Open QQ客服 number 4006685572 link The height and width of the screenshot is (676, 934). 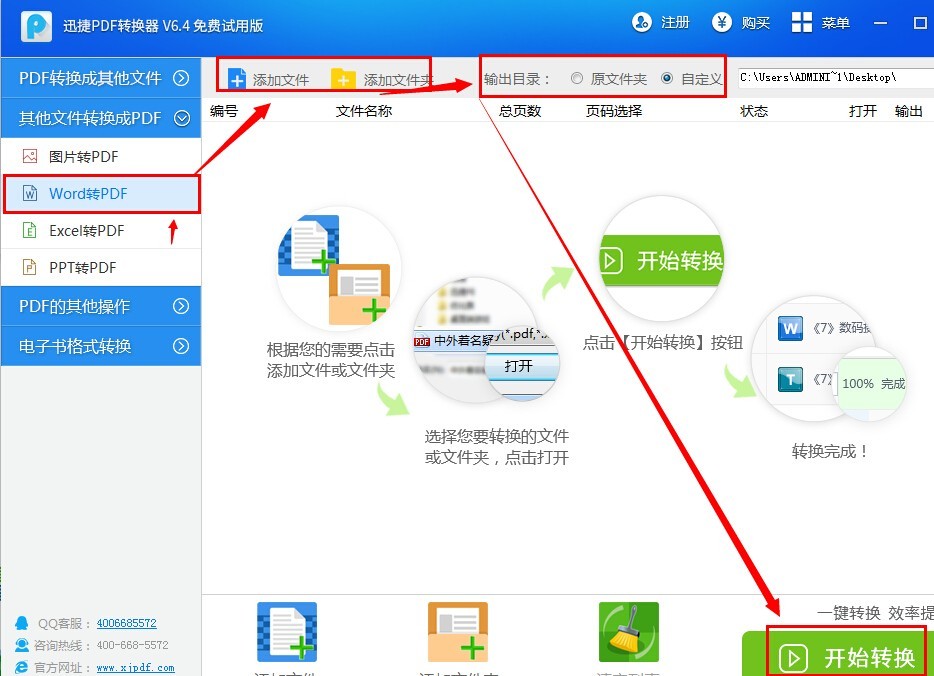coord(126,623)
